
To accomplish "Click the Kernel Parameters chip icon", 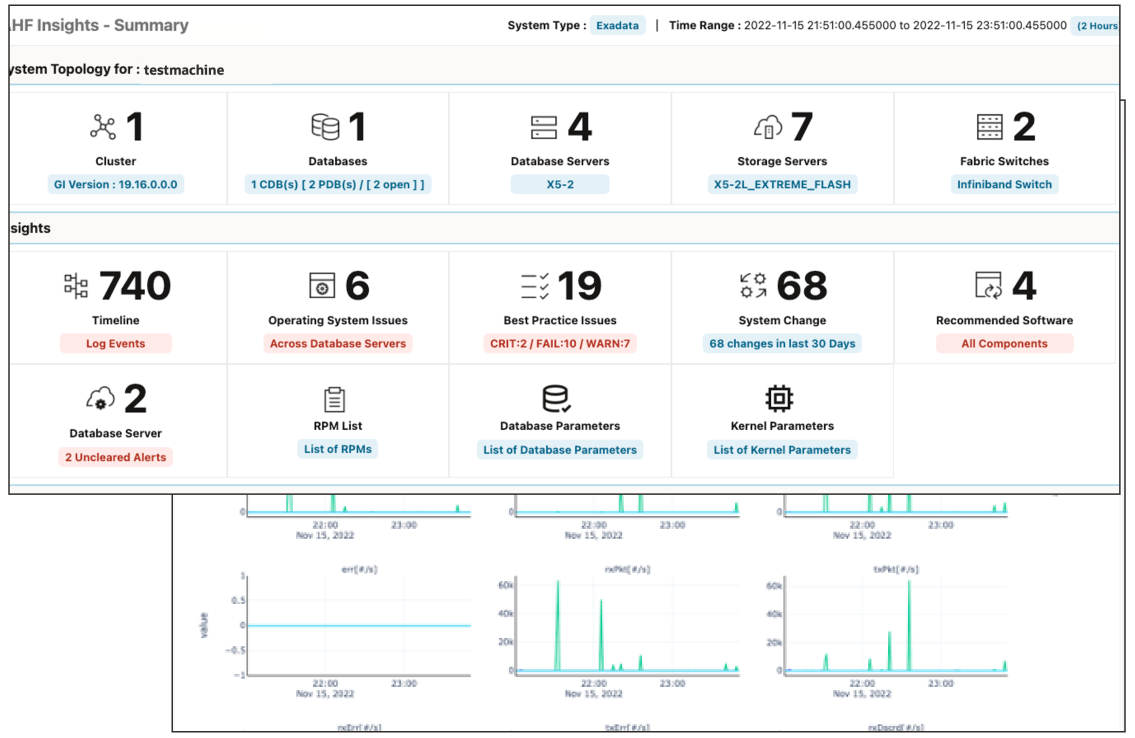I will click(780, 398).
